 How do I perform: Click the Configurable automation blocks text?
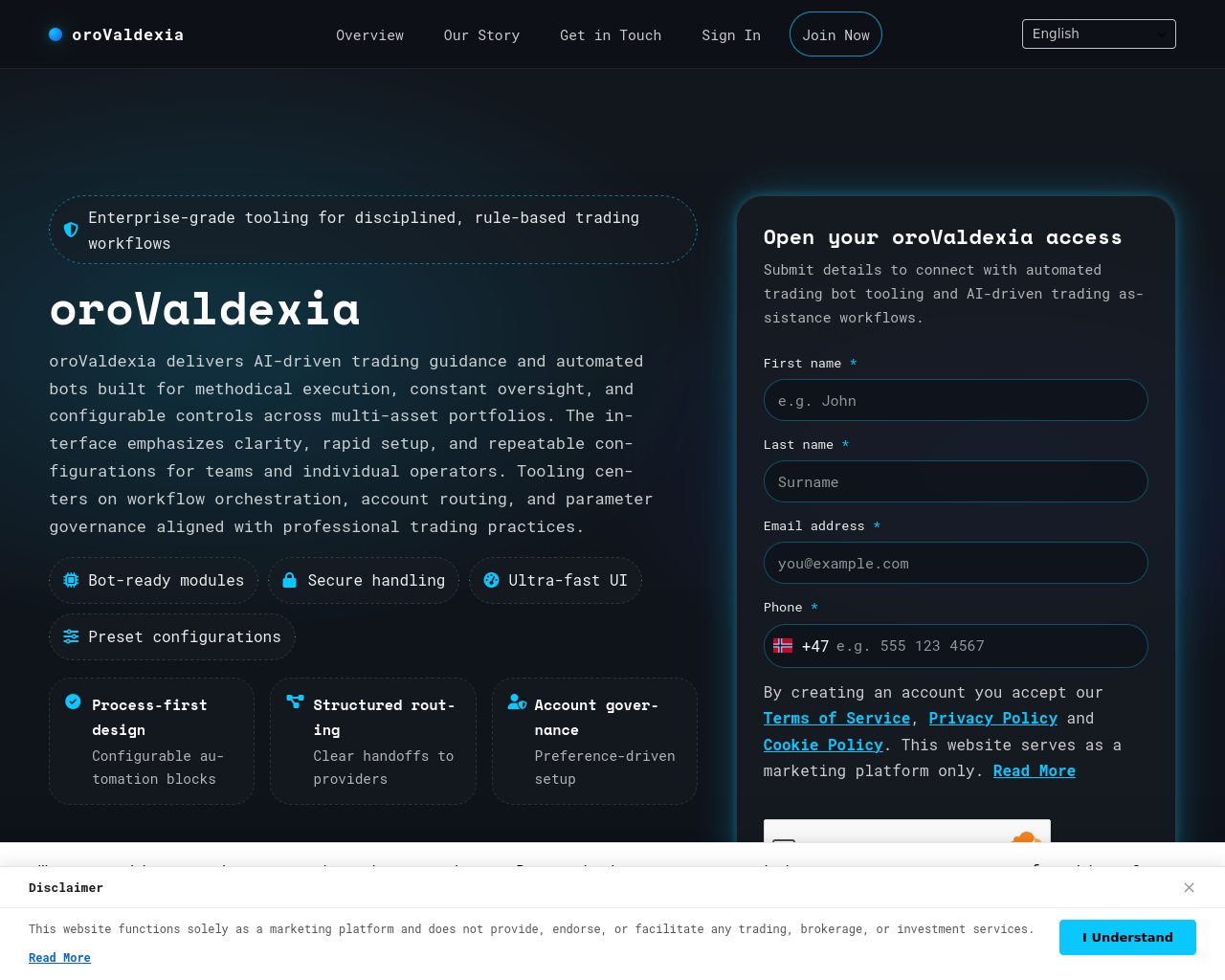[158, 768]
